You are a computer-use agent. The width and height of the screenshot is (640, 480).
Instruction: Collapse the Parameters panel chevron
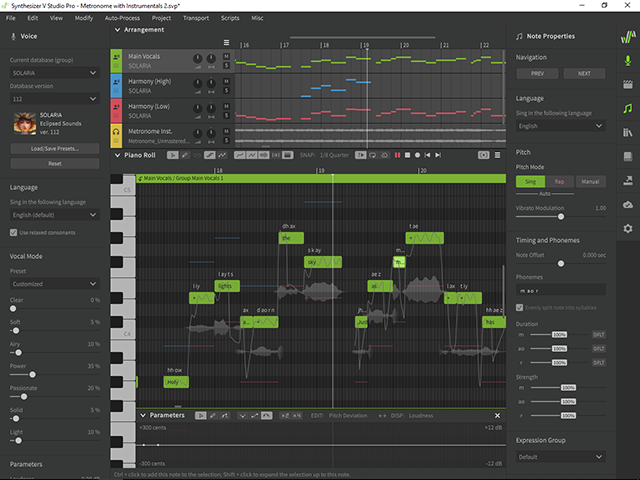143,416
